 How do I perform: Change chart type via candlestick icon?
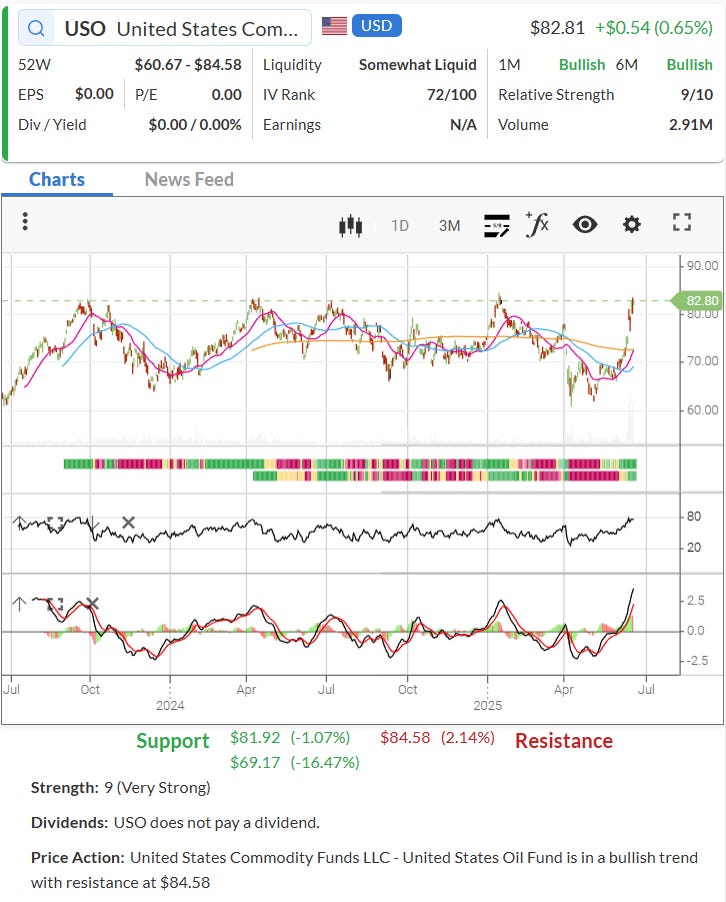point(350,226)
